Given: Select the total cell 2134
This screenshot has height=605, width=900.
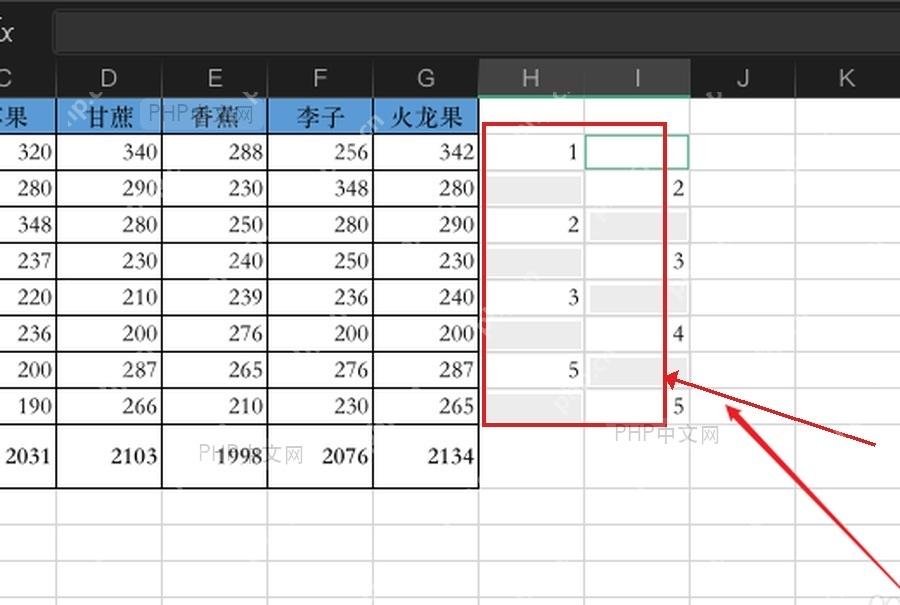Looking at the screenshot, I should coord(426,456).
